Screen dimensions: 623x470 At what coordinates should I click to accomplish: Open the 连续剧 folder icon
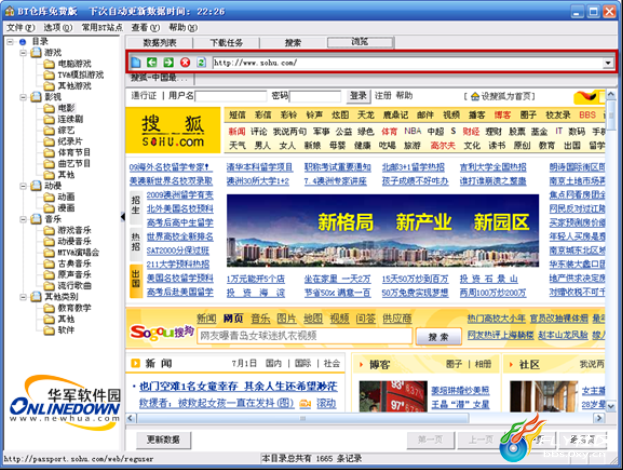[49, 119]
